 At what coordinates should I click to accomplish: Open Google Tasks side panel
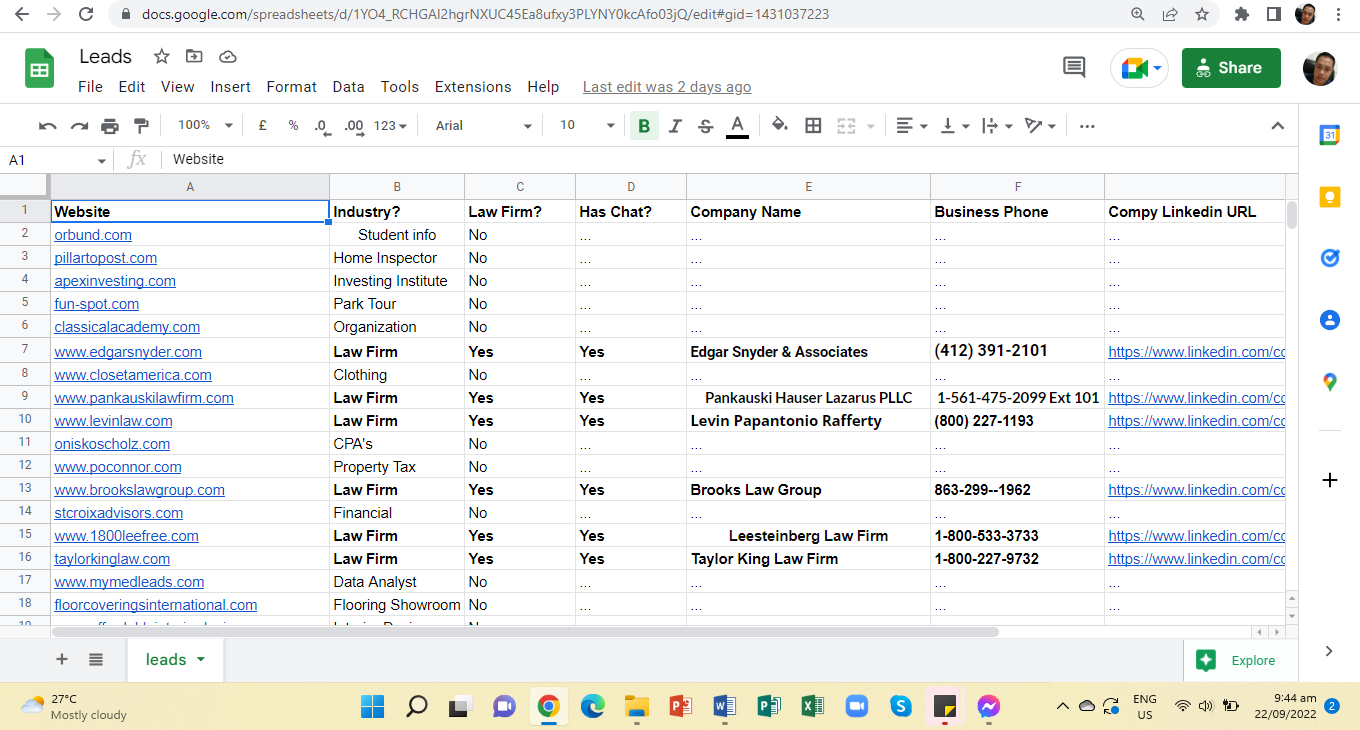coord(1329,258)
